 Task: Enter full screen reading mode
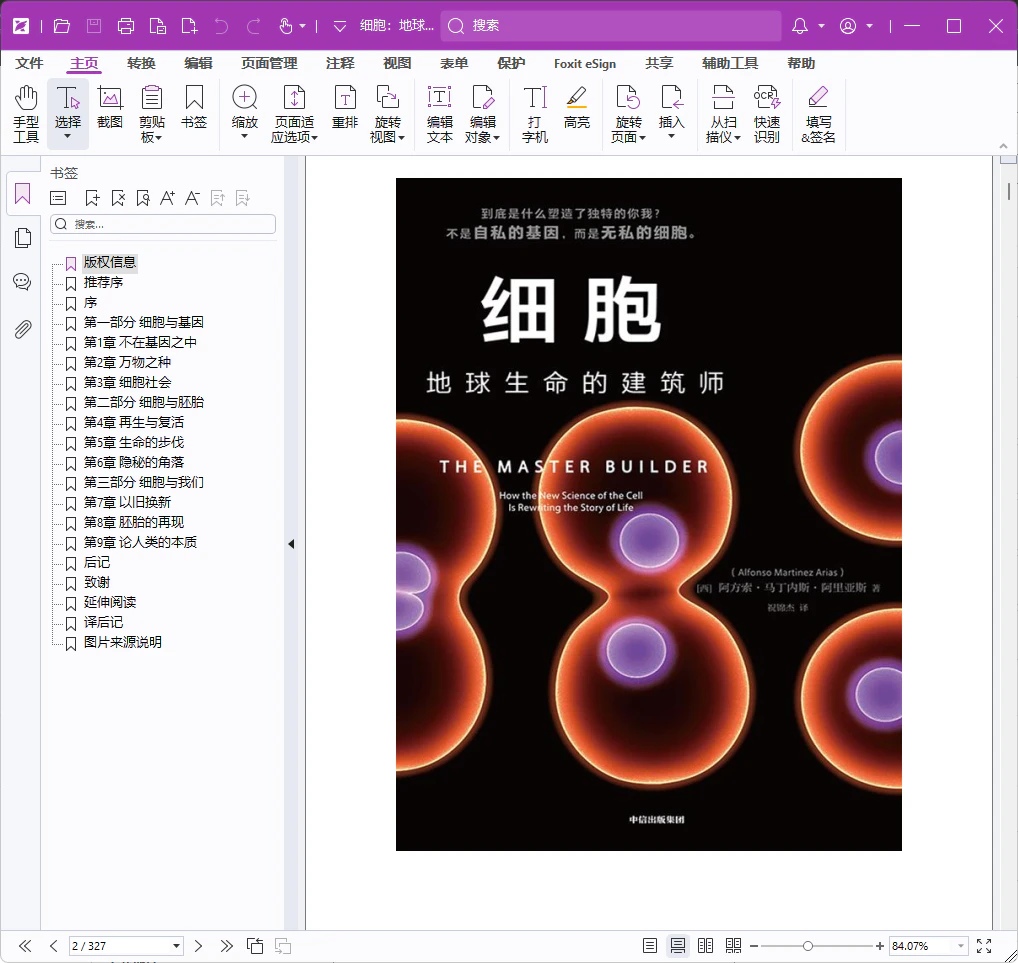[984, 945]
